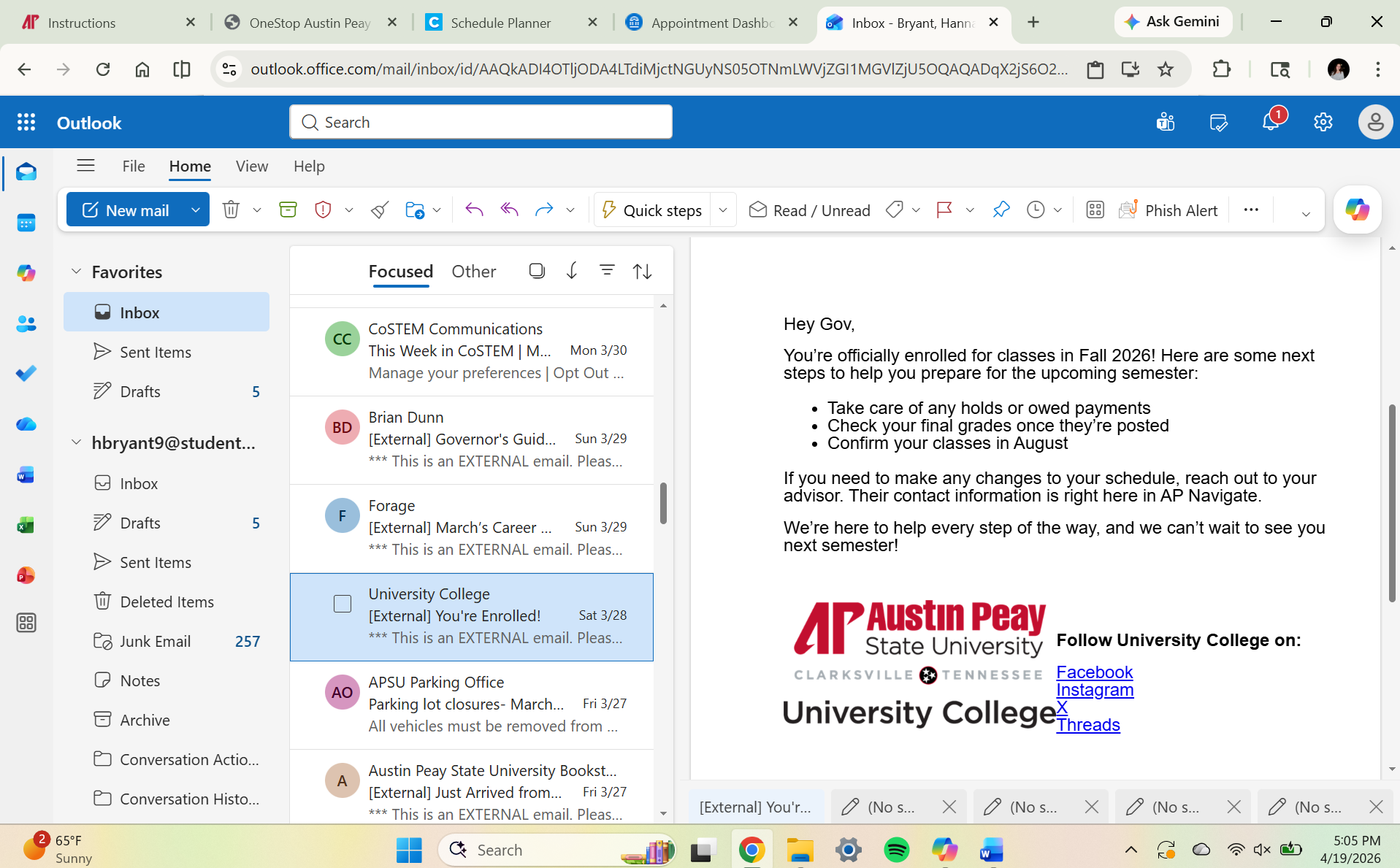This screenshot has width=1400, height=868.
Task: Select the Phish Alert report tool
Action: [1168, 210]
